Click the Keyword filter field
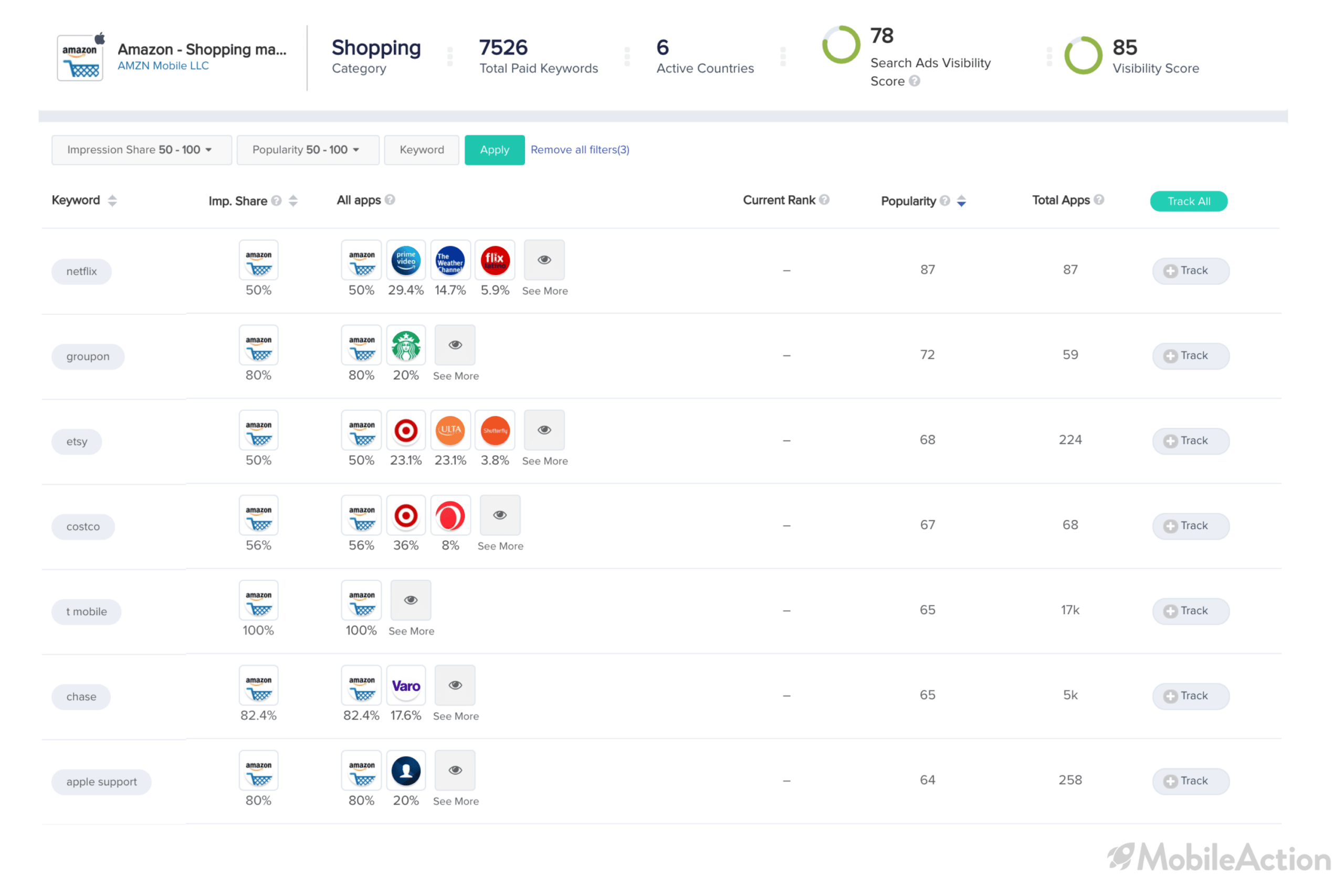 (x=422, y=150)
